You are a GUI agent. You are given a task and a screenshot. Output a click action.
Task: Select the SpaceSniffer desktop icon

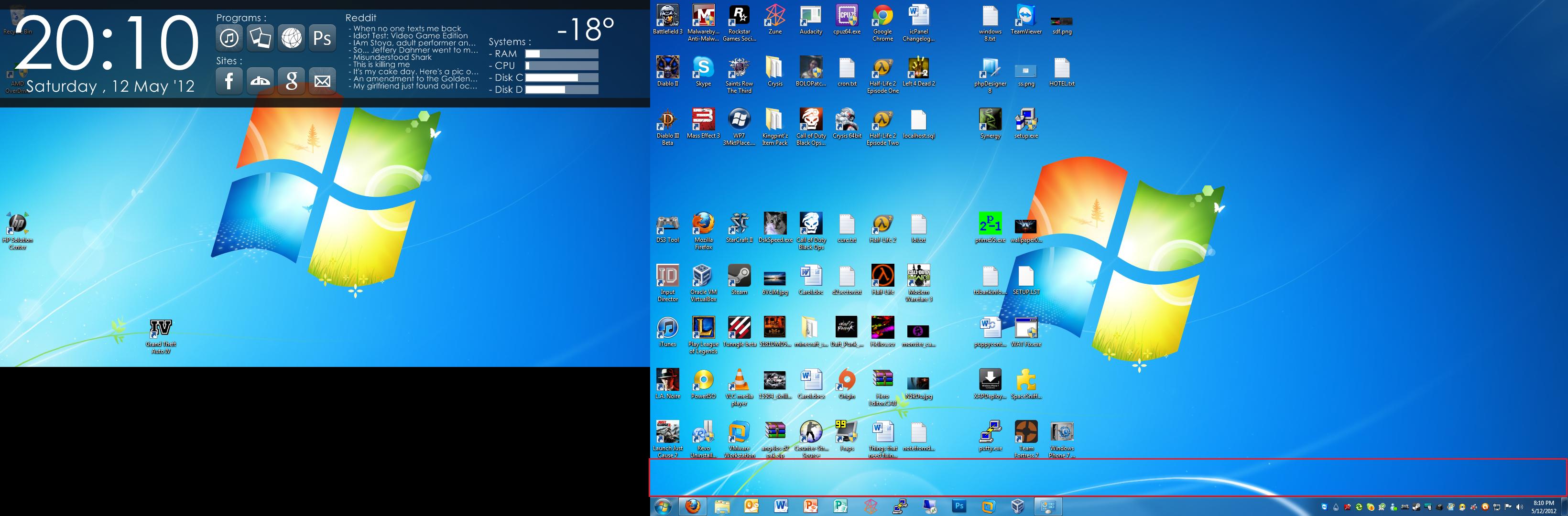click(x=1026, y=385)
